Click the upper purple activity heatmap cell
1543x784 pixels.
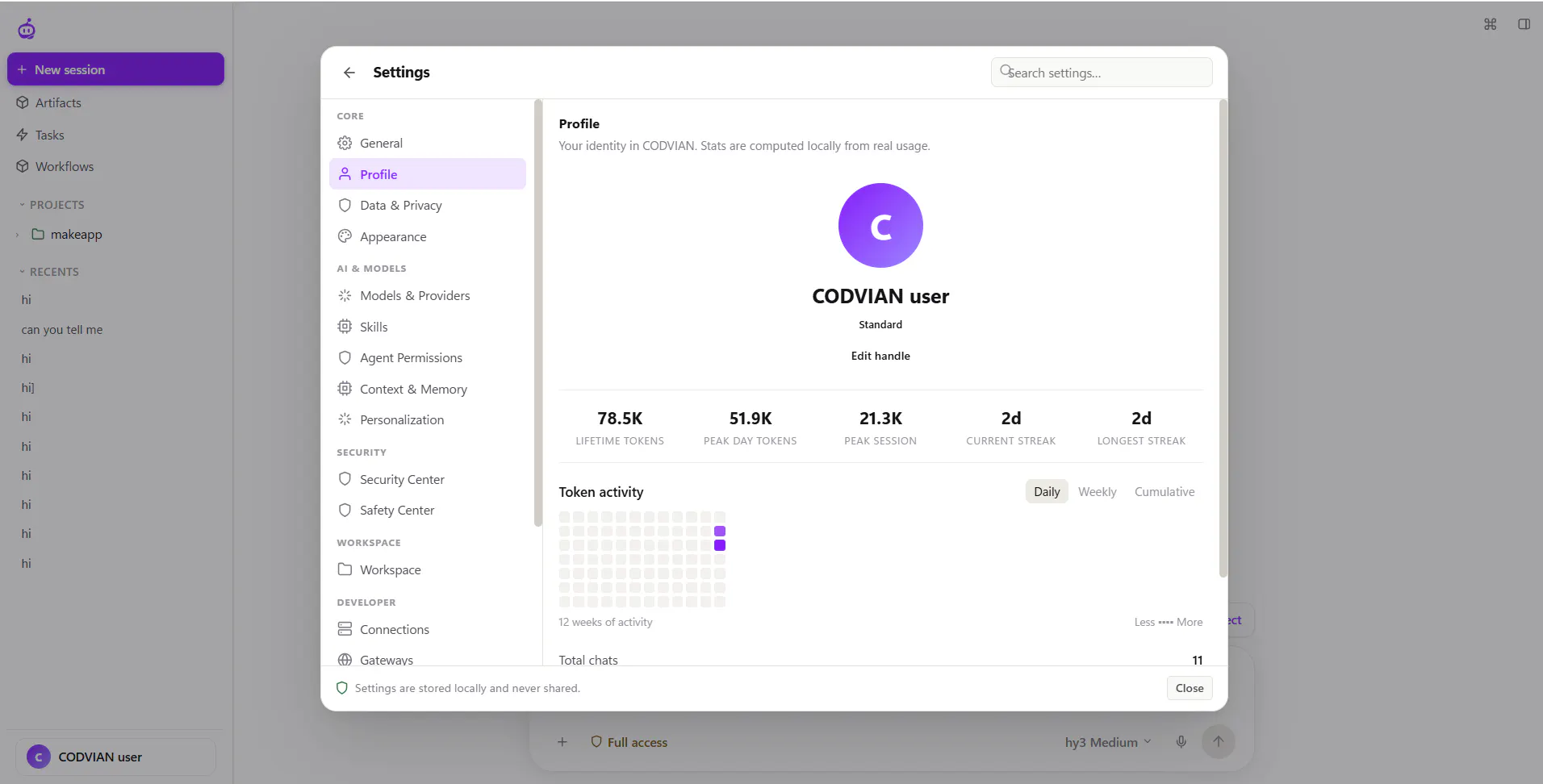(x=720, y=531)
